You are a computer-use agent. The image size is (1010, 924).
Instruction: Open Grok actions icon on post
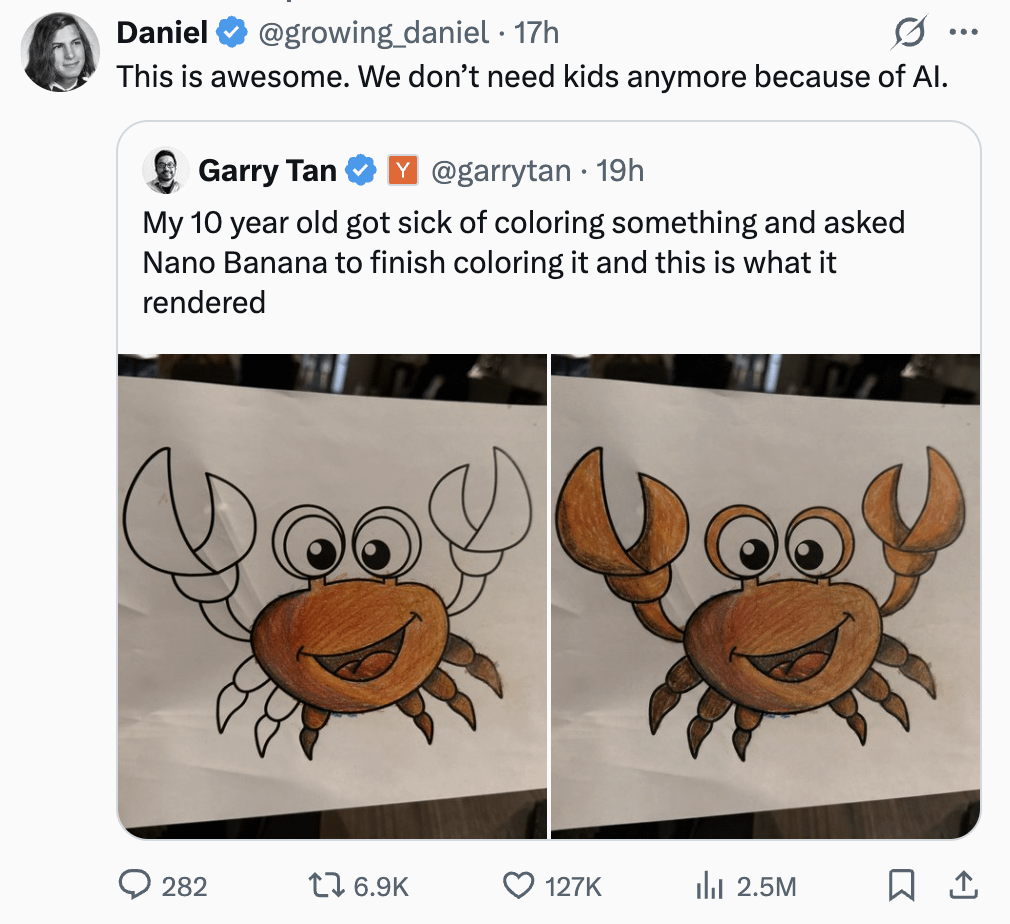pos(909,33)
